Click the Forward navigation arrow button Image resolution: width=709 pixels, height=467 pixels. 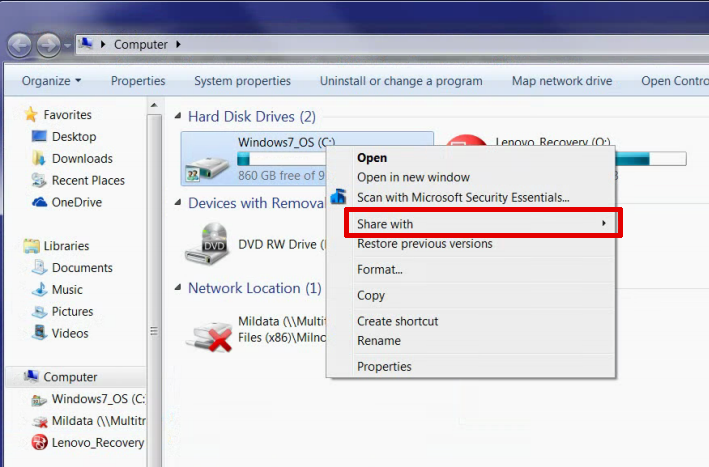tap(48, 45)
